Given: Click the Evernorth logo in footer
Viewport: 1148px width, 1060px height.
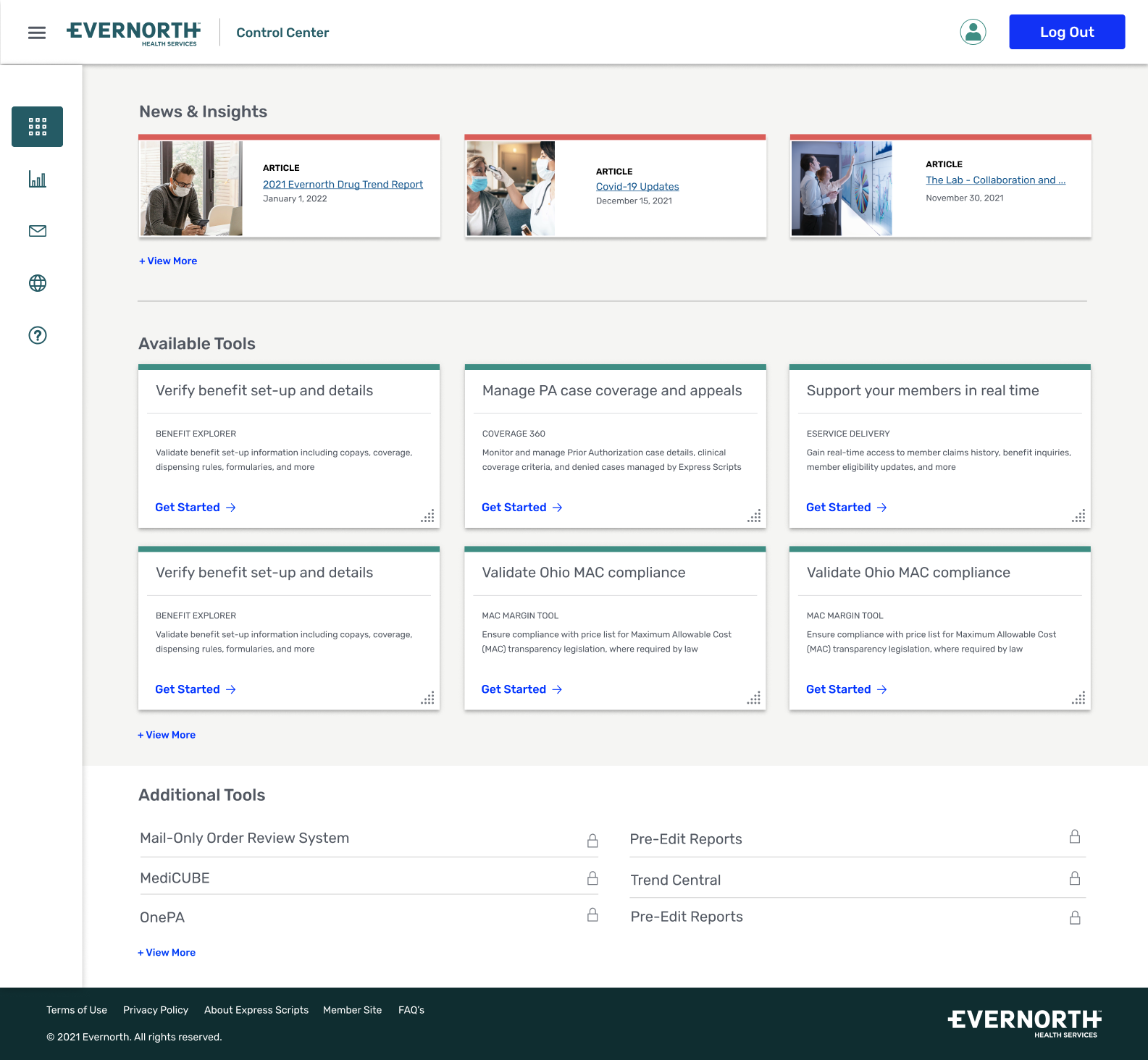Looking at the screenshot, I should click(x=1024, y=1023).
